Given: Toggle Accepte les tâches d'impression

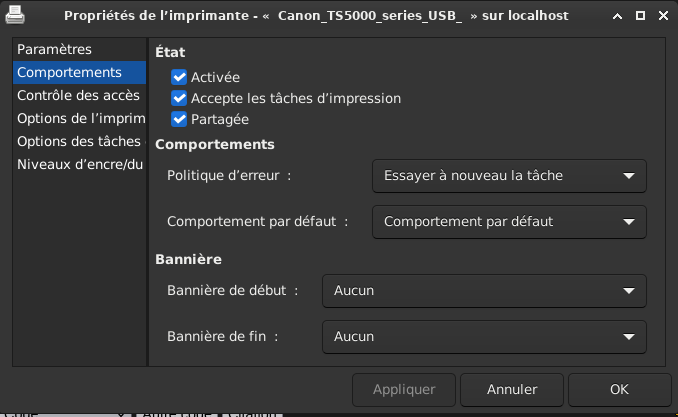Looking at the screenshot, I should [180, 98].
